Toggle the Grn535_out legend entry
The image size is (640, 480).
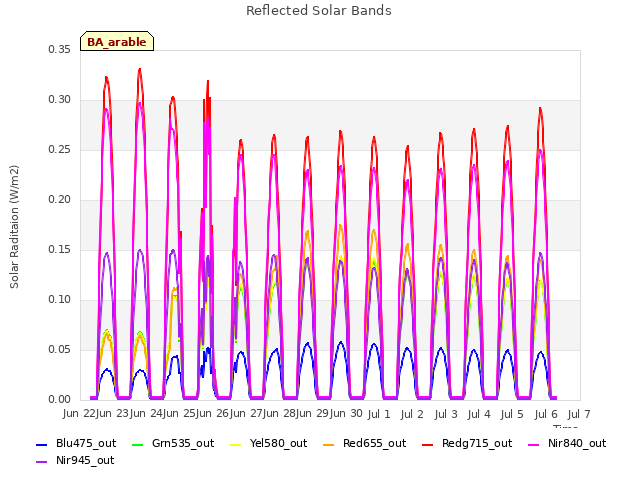(173, 443)
